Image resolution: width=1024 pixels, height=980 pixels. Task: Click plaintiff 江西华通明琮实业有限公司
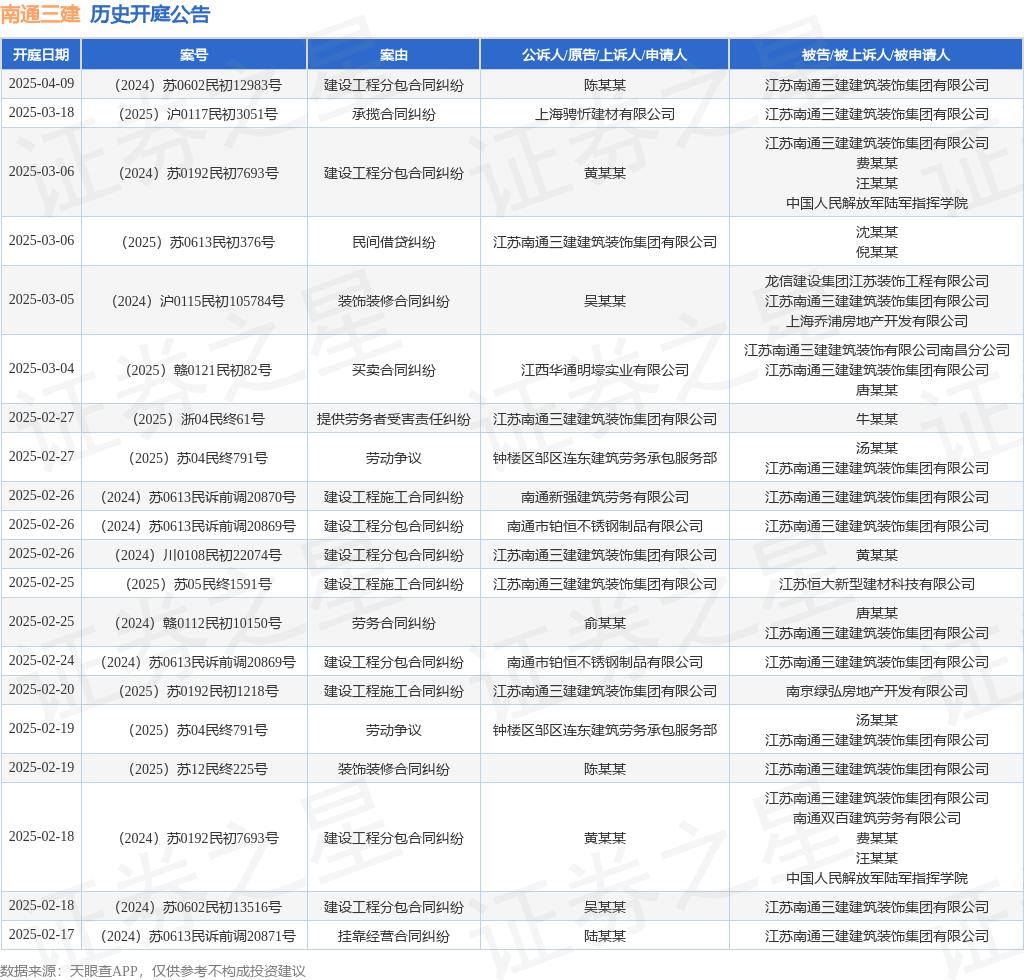point(605,370)
